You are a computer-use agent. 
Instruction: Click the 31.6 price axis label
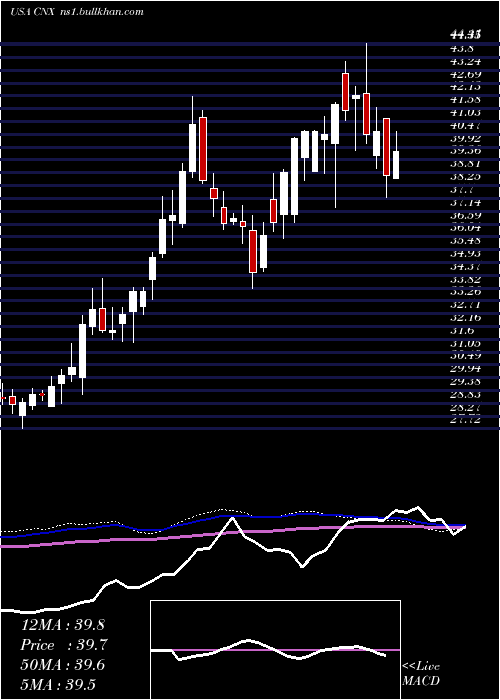coord(461,330)
